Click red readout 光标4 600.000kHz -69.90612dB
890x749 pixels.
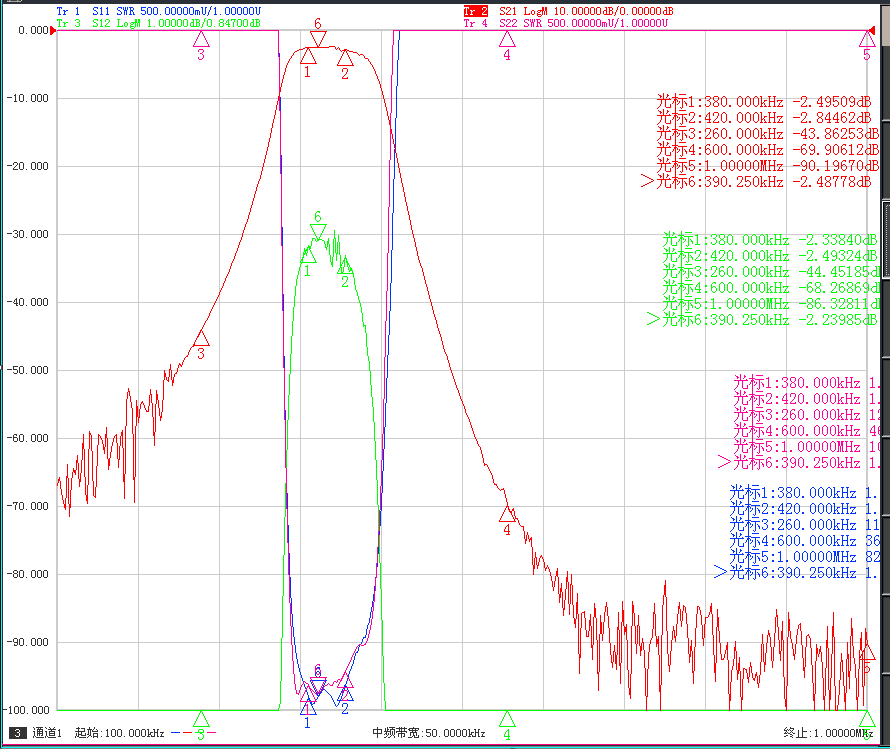tap(767, 150)
